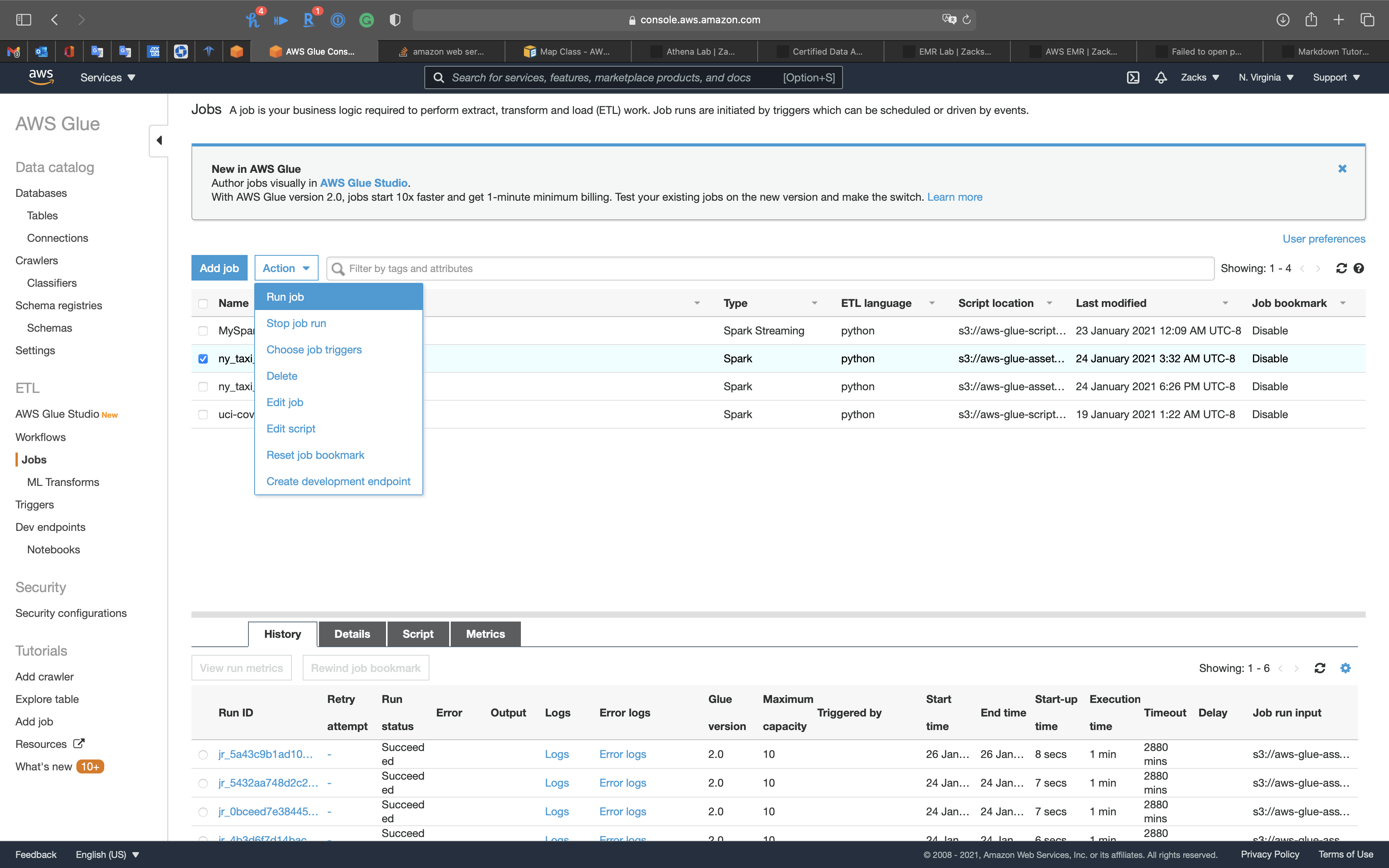Open job history column settings gear
The image size is (1389, 868).
pyautogui.click(x=1345, y=668)
